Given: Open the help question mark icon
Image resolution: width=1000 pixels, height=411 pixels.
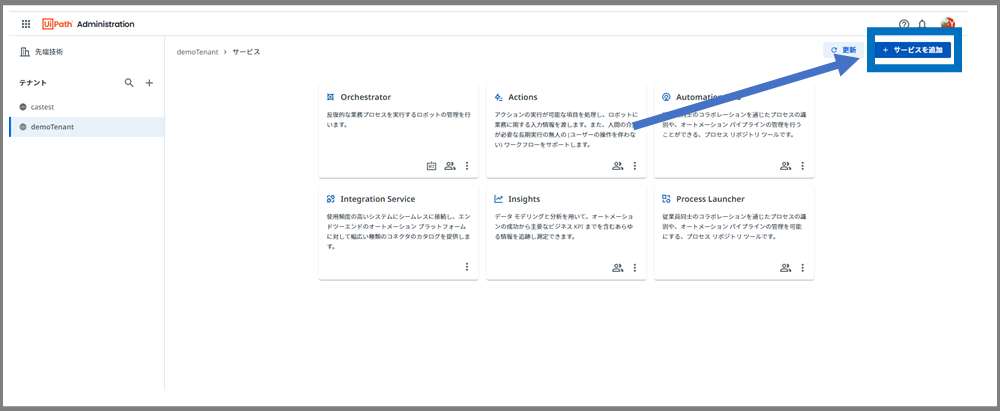Looking at the screenshot, I should 904,24.
